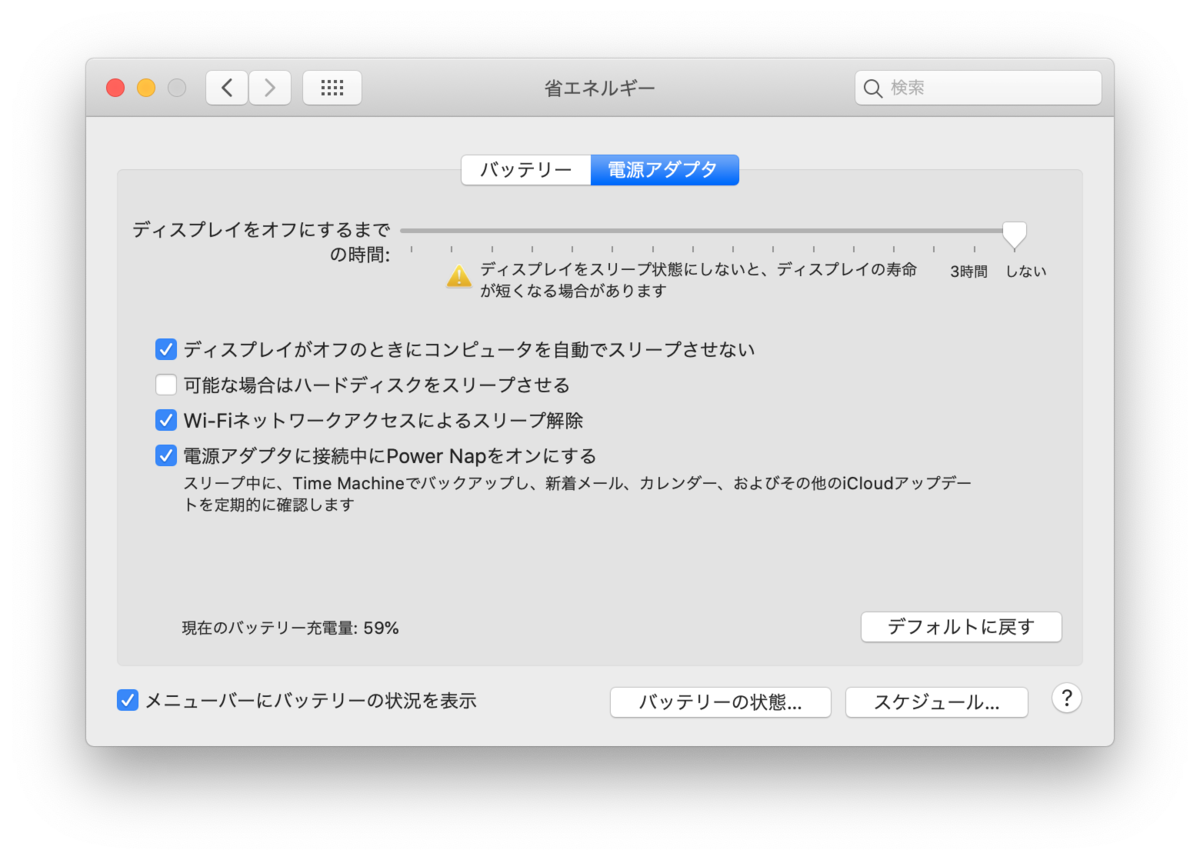This screenshot has width=1200, height=860.
Task: Click the Power Nap description text about Time Machine
Action: click(x=577, y=494)
